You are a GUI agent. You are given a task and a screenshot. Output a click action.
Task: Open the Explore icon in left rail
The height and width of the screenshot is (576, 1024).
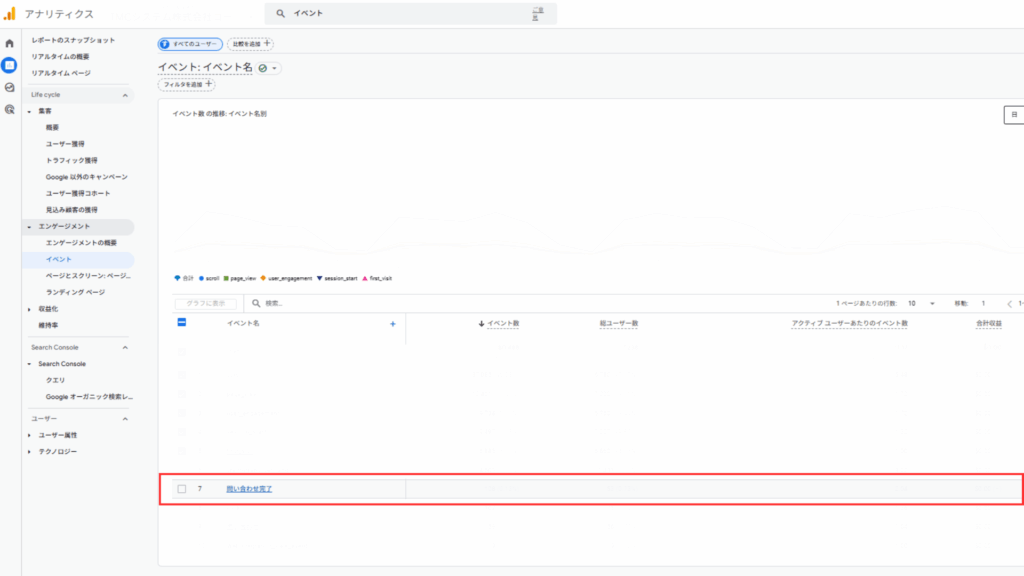[x=9, y=87]
